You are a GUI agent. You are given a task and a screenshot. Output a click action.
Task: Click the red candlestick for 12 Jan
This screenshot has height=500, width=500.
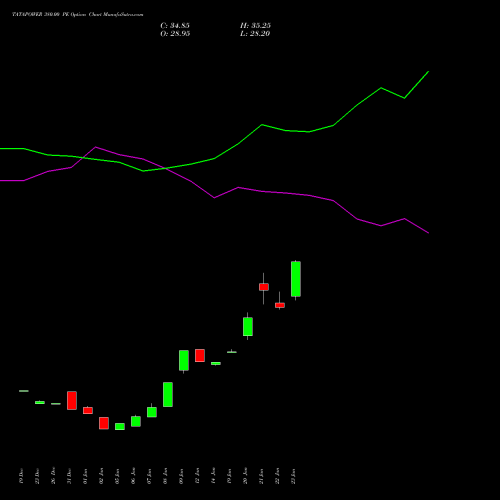200,355
